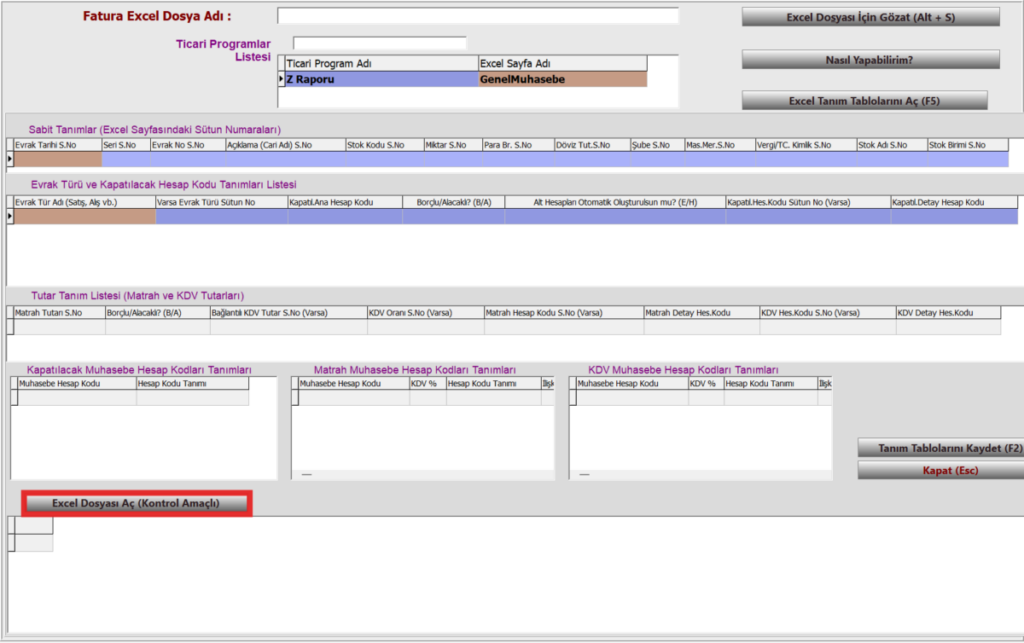Click the Matrah Tutarı S.No column header

(59, 313)
